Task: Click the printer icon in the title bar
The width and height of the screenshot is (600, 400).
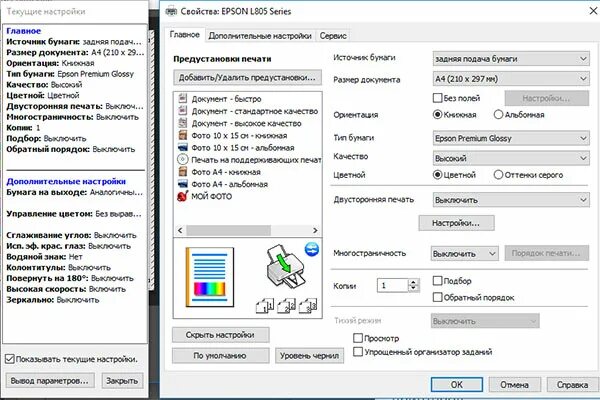Action: (171, 11)
